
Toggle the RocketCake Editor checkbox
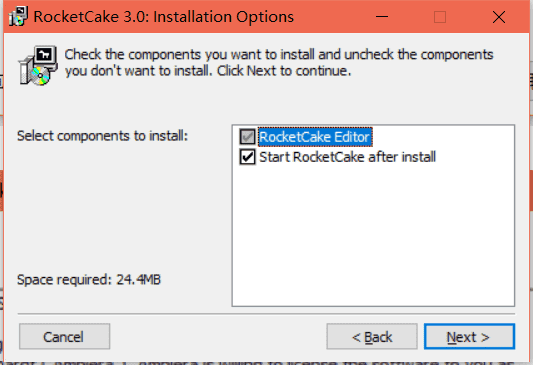(x=247, y=137)
